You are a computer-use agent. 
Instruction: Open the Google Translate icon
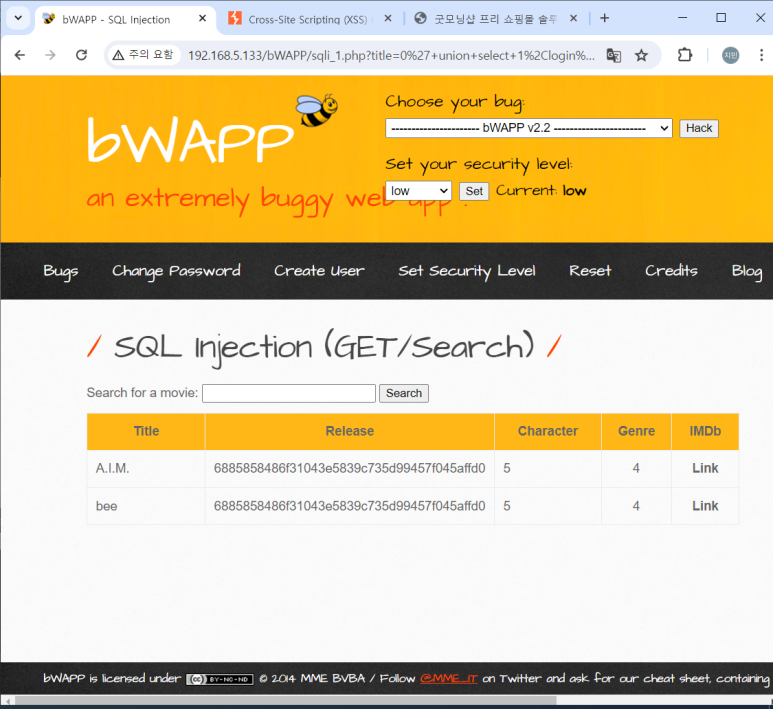(613, 55)
